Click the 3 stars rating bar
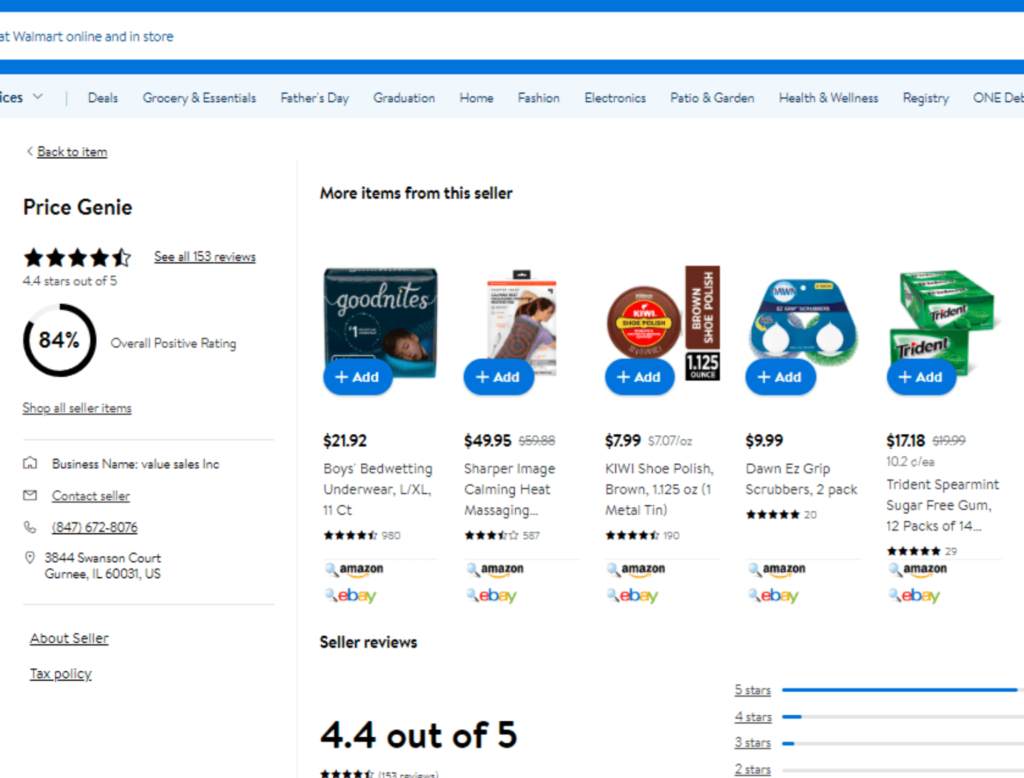This screenshot has height=778, width=1024. click(x=903, y=743)
